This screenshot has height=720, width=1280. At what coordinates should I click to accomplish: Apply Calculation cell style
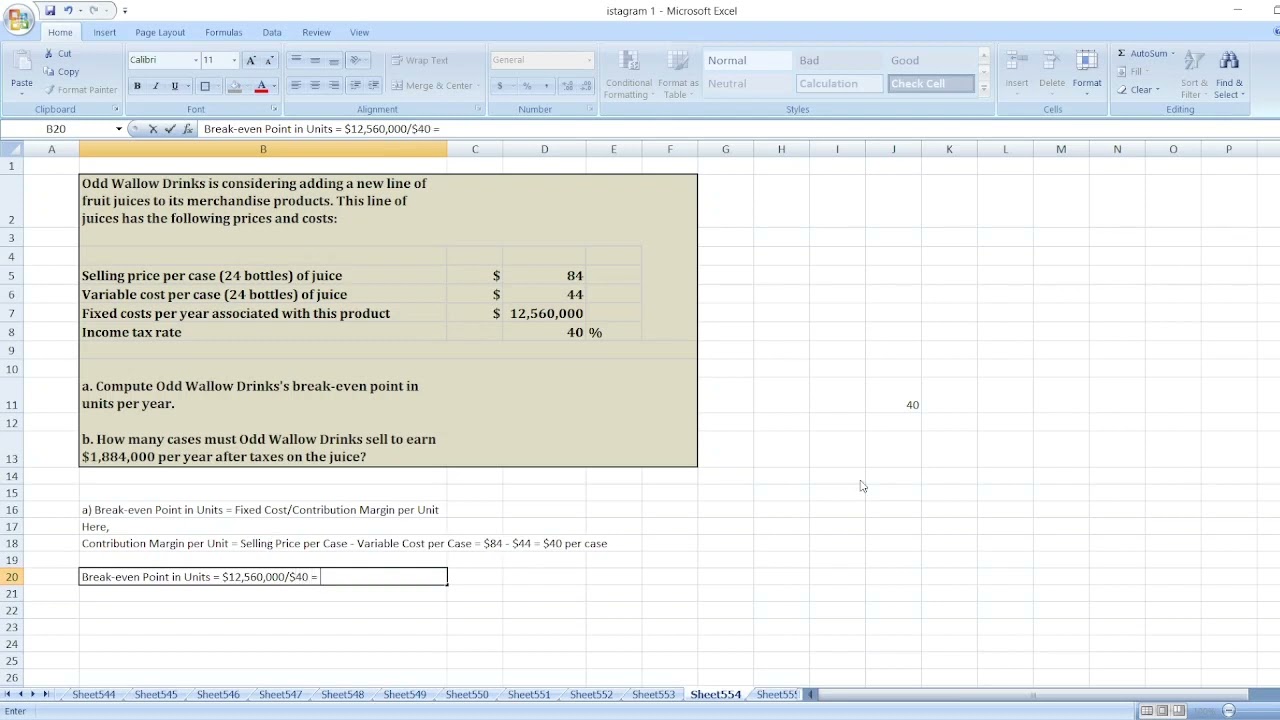(x=841, y=84)
